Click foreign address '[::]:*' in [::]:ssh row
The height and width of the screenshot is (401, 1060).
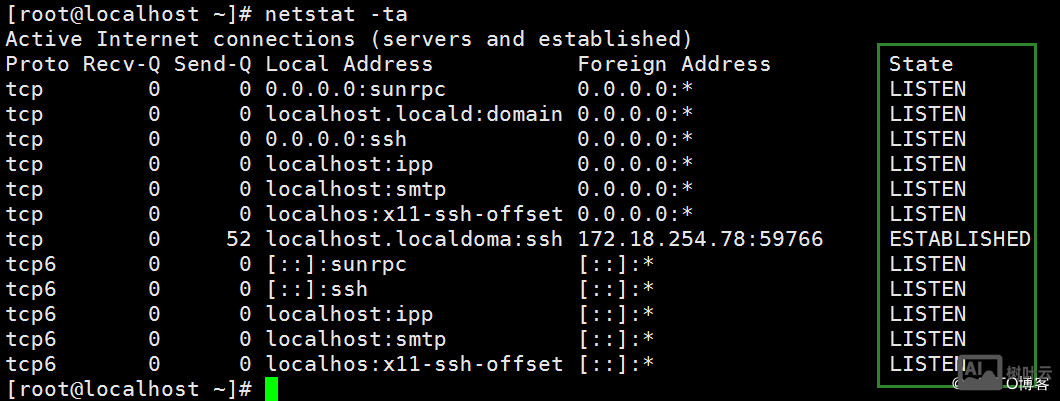pos(616,289)
